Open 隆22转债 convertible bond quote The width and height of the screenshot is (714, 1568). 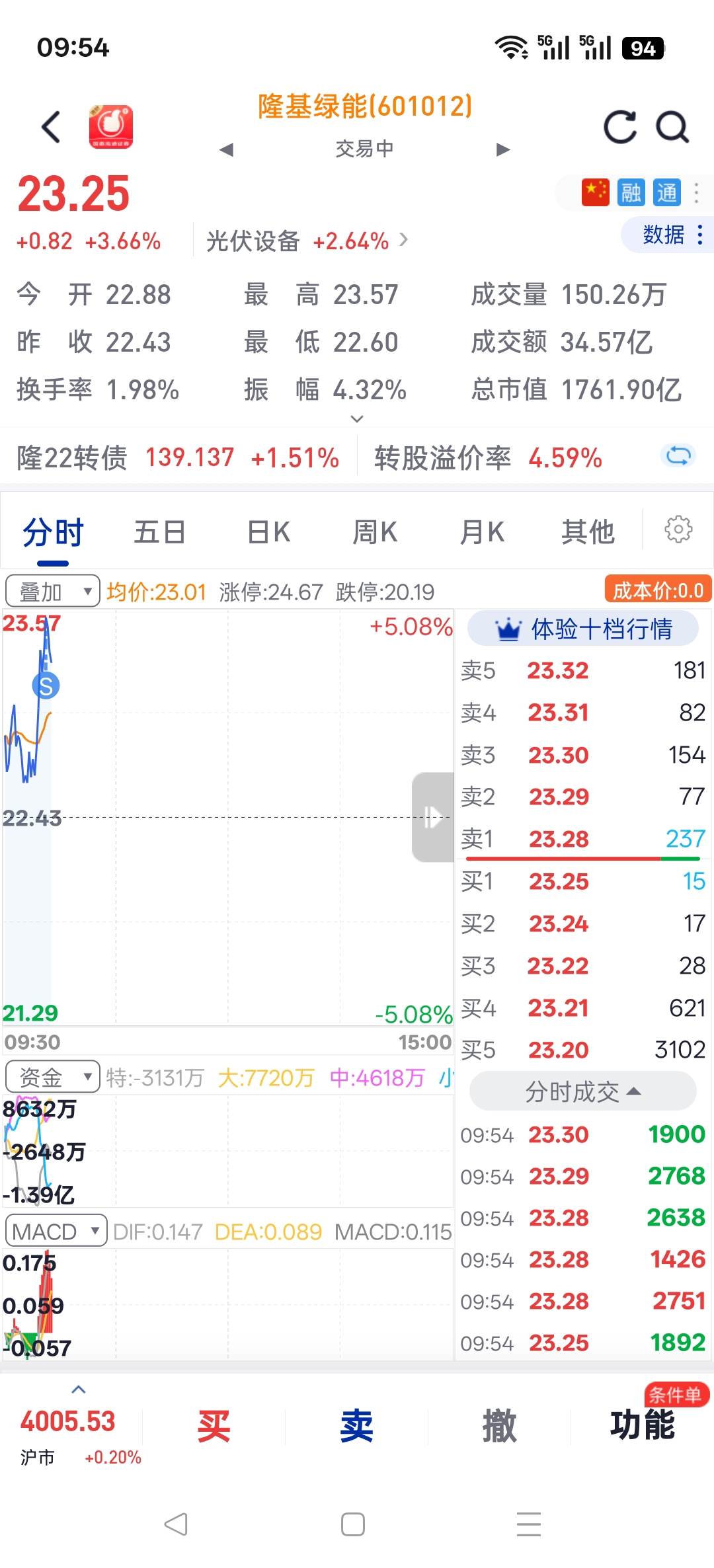178,457
